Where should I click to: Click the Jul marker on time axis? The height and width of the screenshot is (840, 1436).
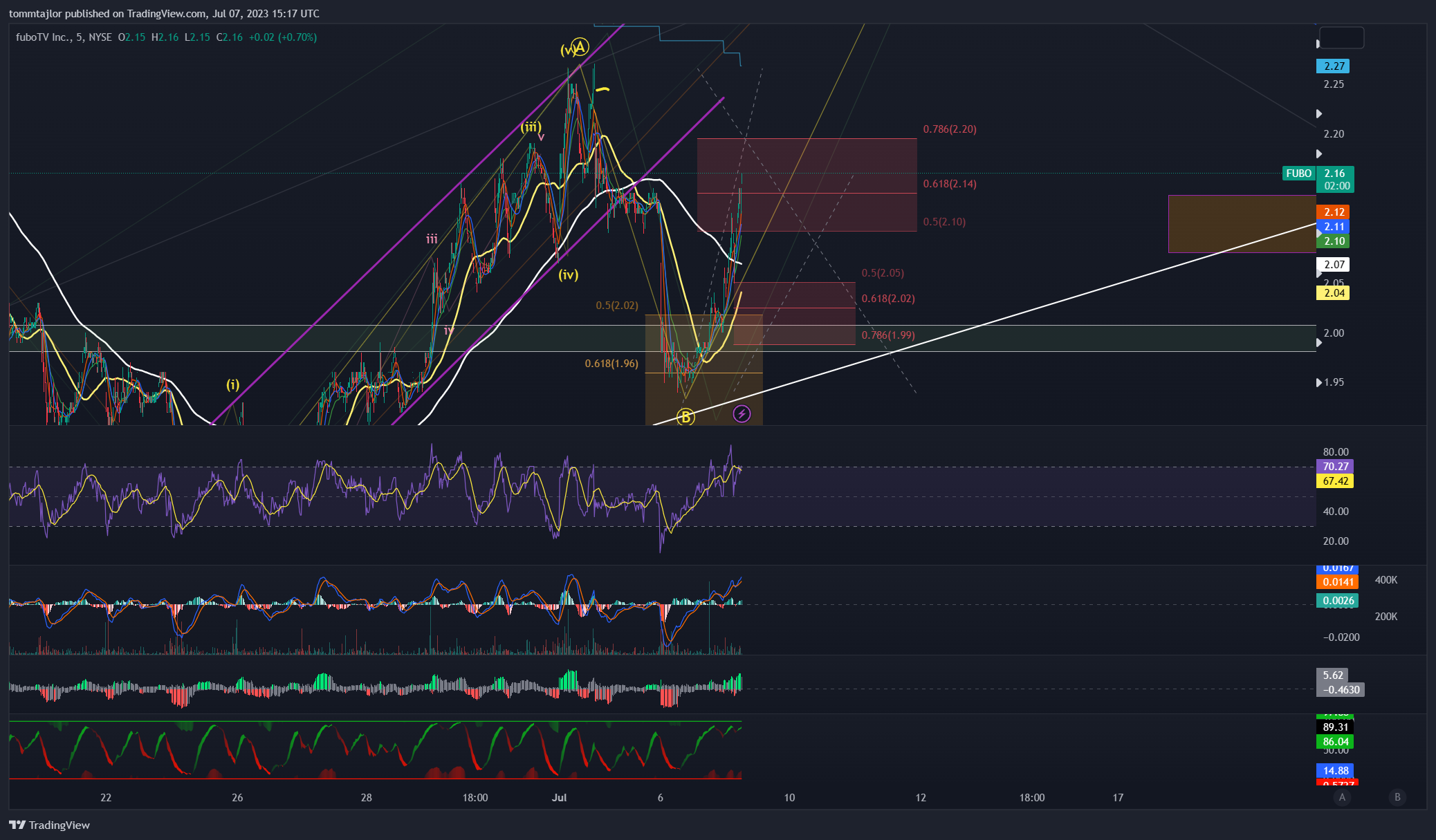click(x=560, y=798)
